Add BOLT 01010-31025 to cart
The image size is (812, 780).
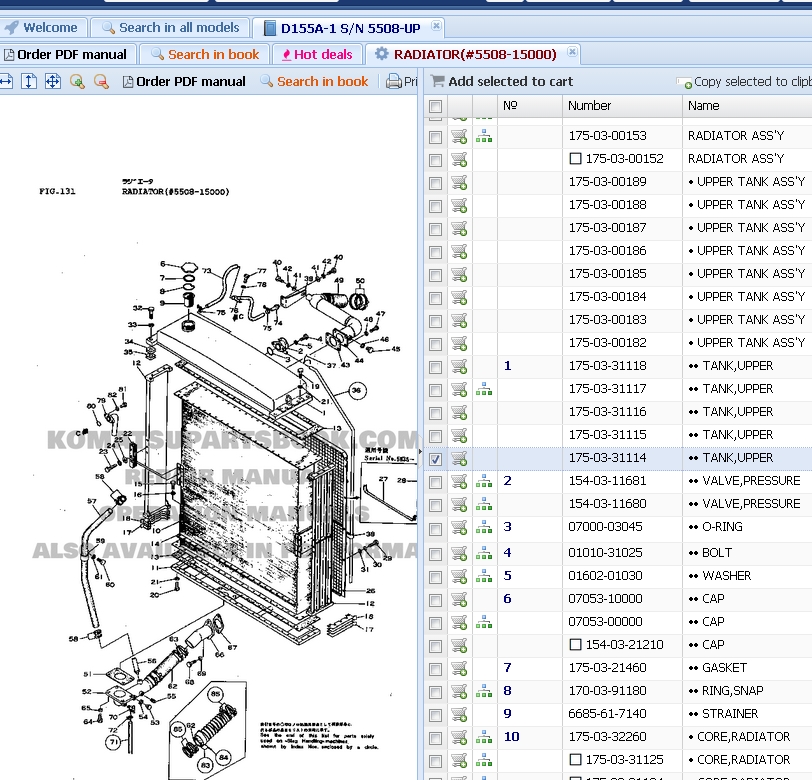[459, 553]
